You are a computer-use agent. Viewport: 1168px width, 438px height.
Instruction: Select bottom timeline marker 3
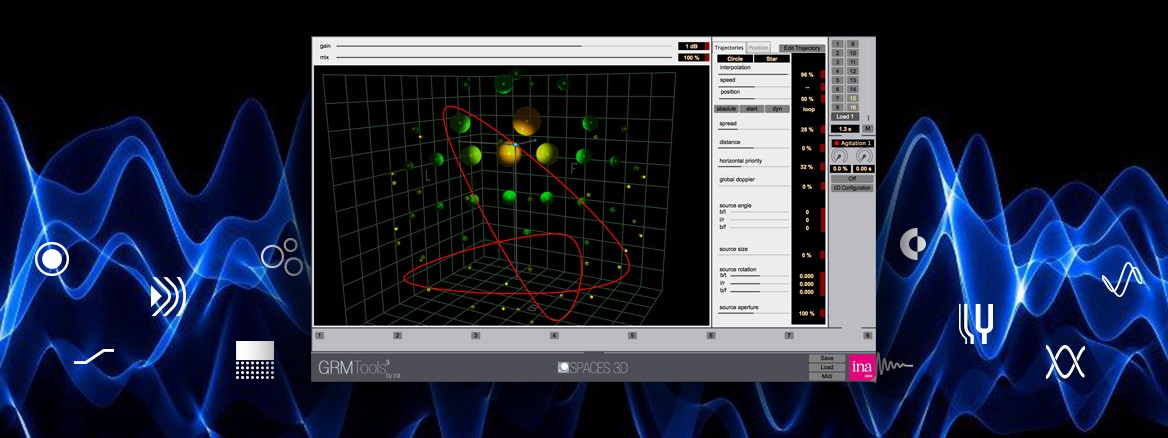coord(475,336)
